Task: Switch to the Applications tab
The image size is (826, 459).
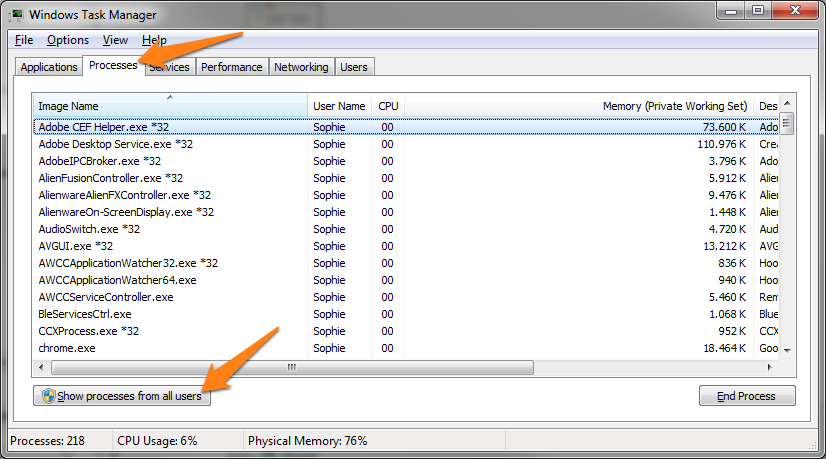Action: click(49, 67)
